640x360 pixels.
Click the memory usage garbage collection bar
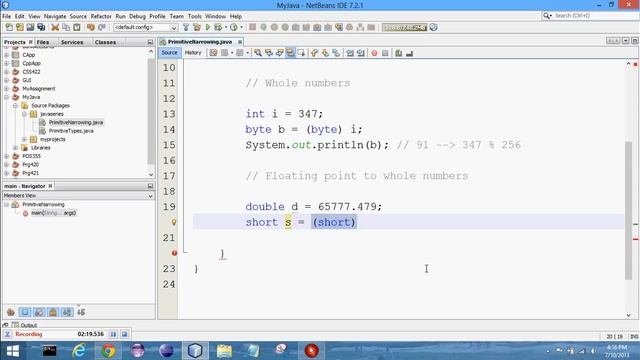point(404,27)
